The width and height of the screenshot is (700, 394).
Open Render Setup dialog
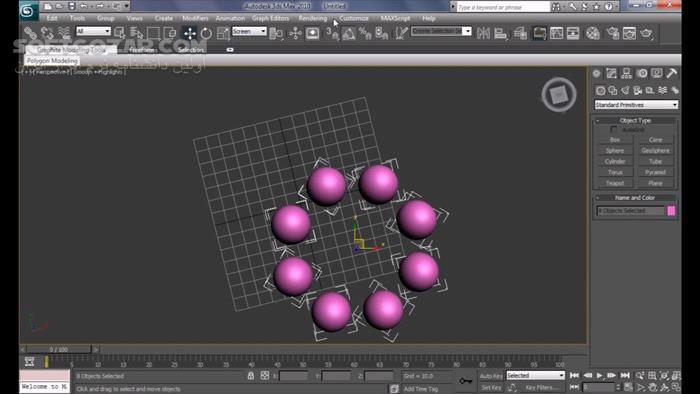[613, 33]
